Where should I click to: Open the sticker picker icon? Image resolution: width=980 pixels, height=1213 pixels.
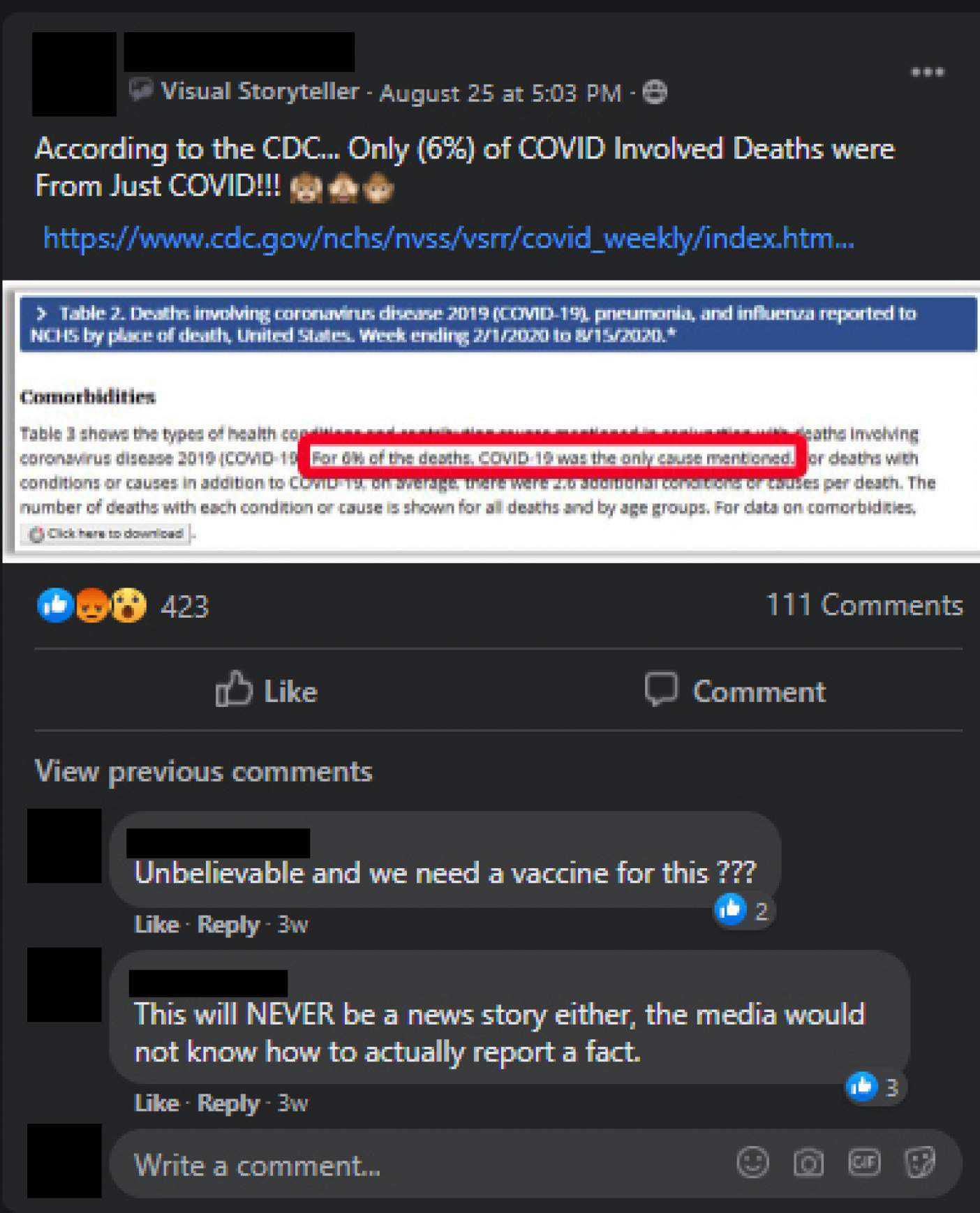[x=919, y=1163]
